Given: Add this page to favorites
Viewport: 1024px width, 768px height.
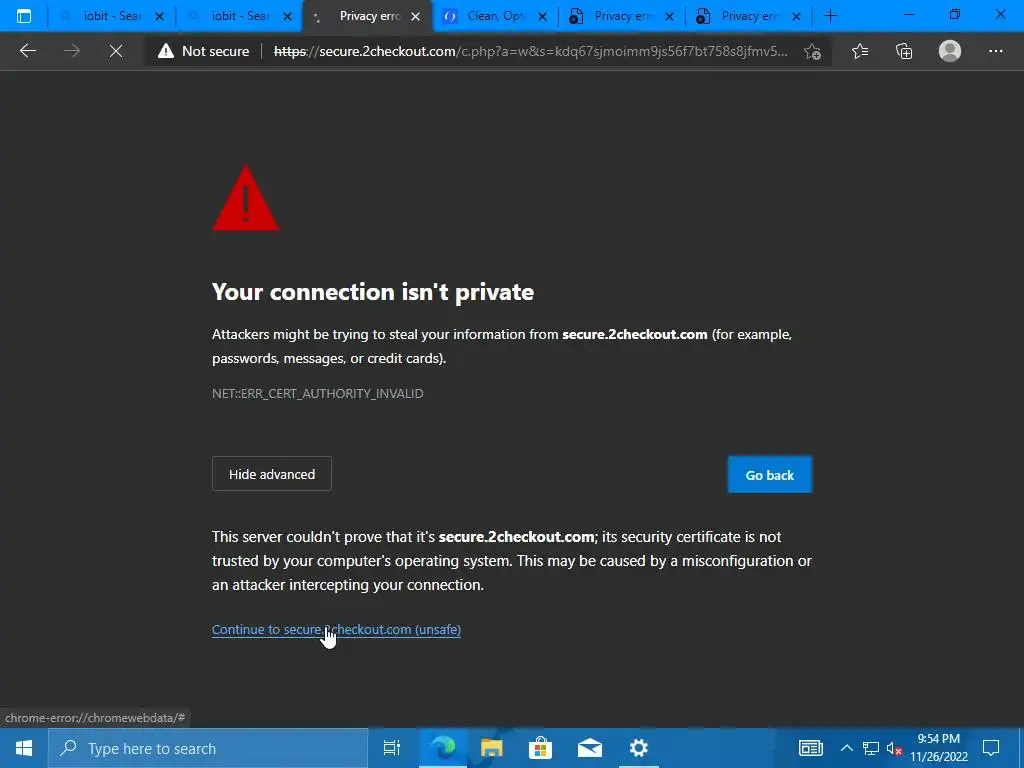Looking at the screenshot, I should coord(812,51).
